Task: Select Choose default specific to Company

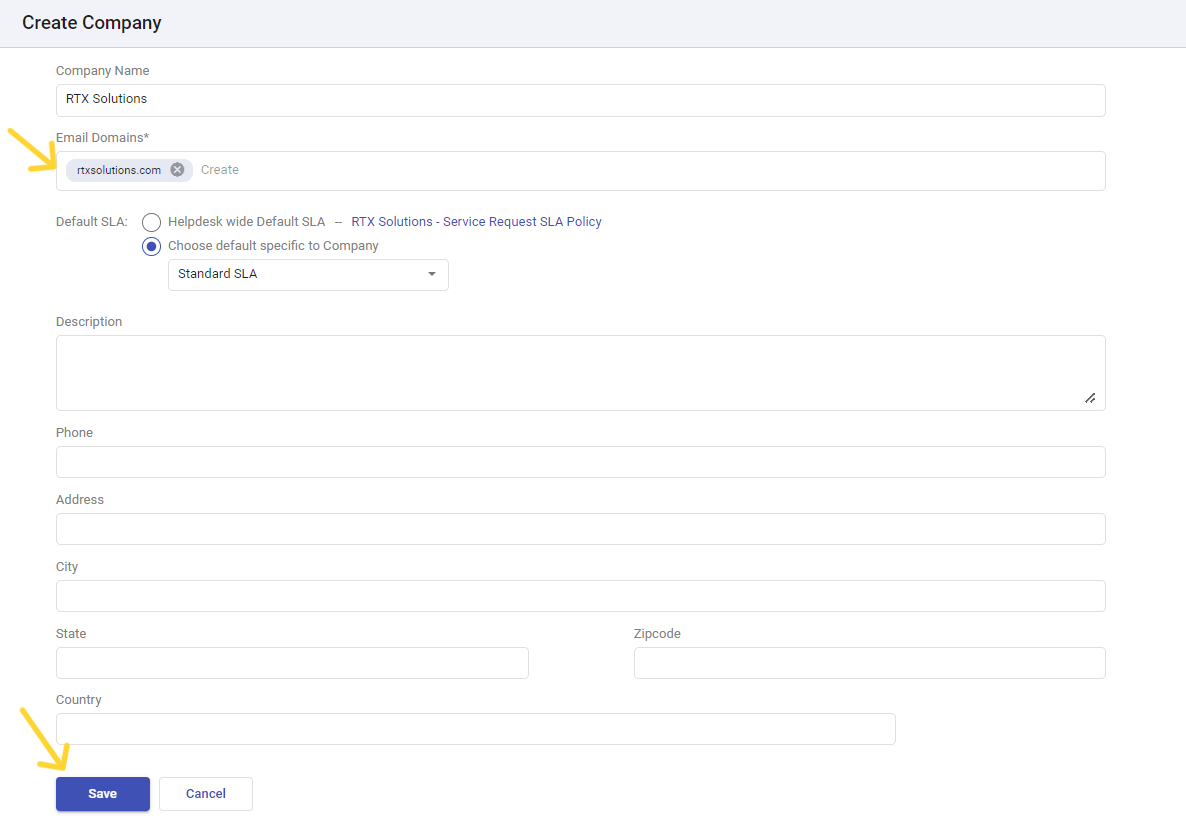Action: click(x=151, y=246)
